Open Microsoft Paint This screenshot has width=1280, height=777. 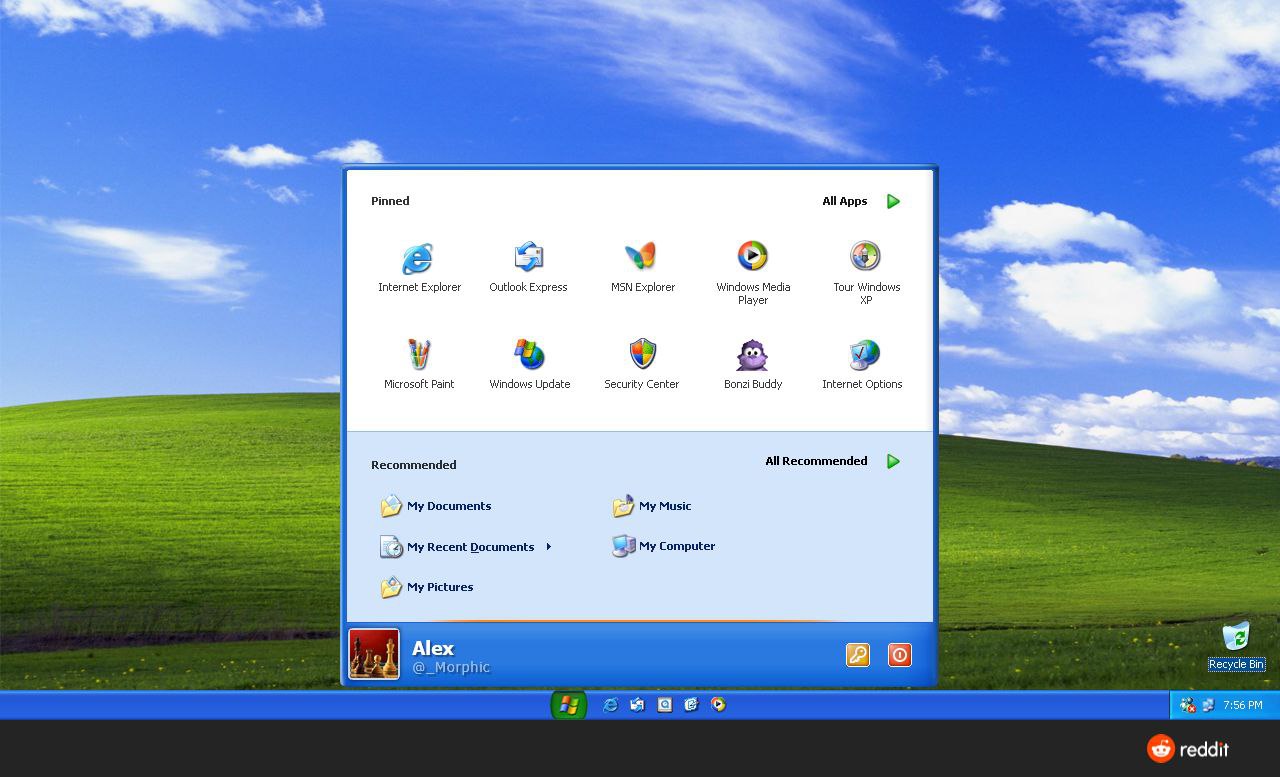click(x=419, y=365)
